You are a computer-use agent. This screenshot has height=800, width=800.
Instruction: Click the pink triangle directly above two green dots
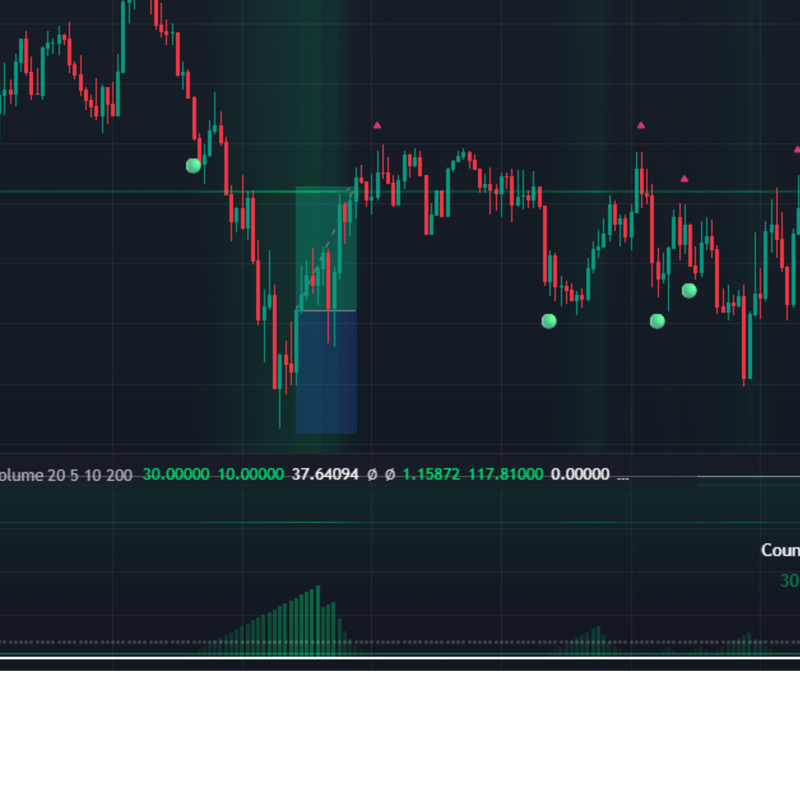tap(641, 125)
